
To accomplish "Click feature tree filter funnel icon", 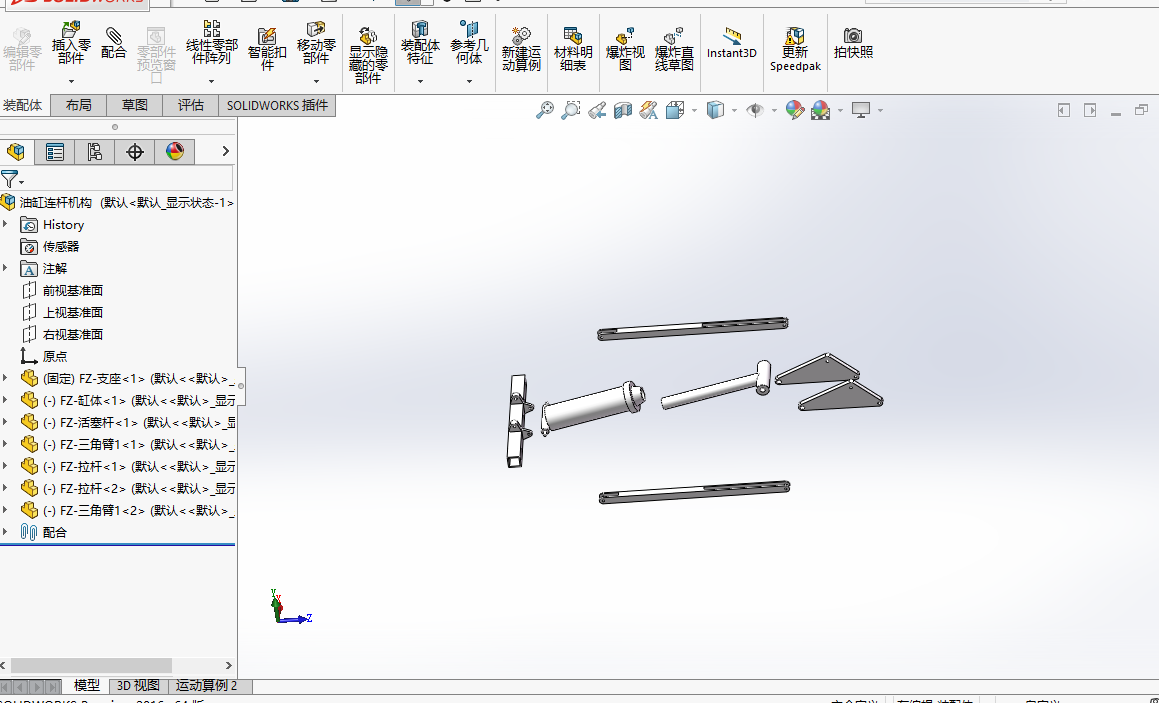I will (x=9, y=178).
